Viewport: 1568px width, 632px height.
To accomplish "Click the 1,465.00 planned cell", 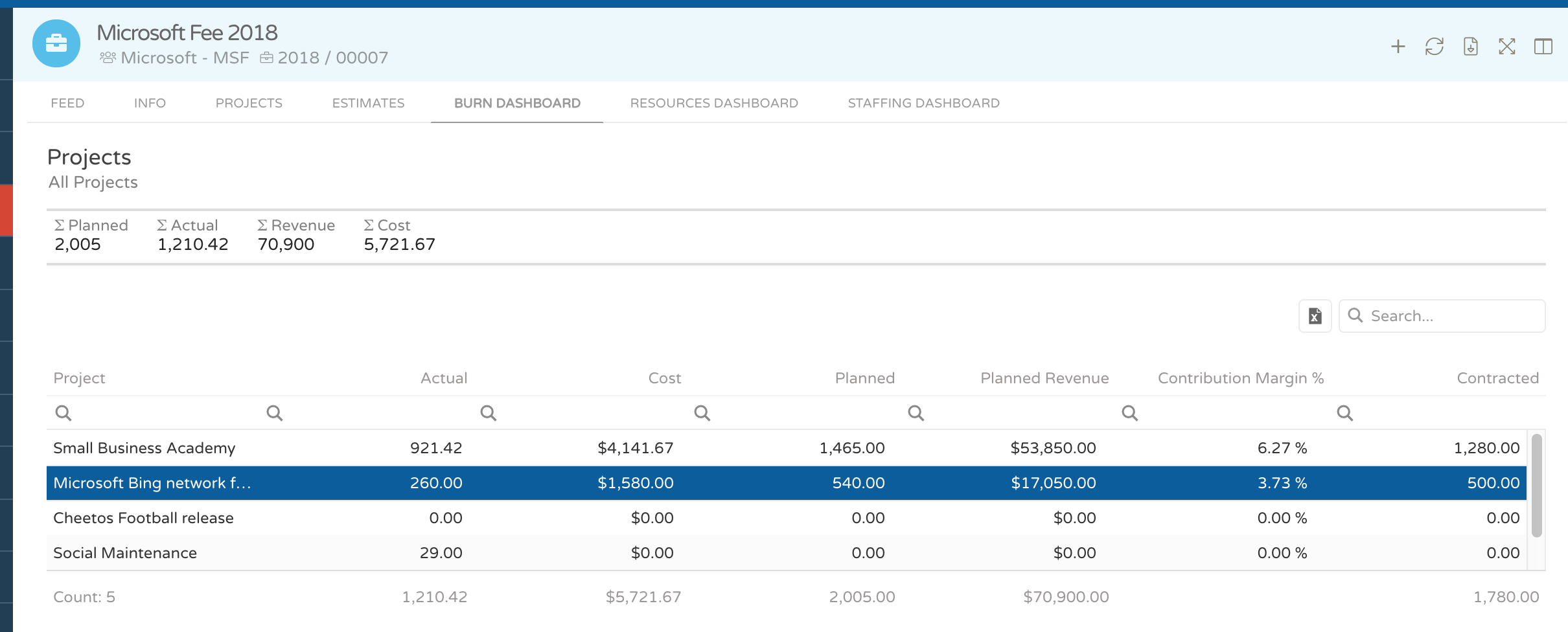I will coord(852,448).
